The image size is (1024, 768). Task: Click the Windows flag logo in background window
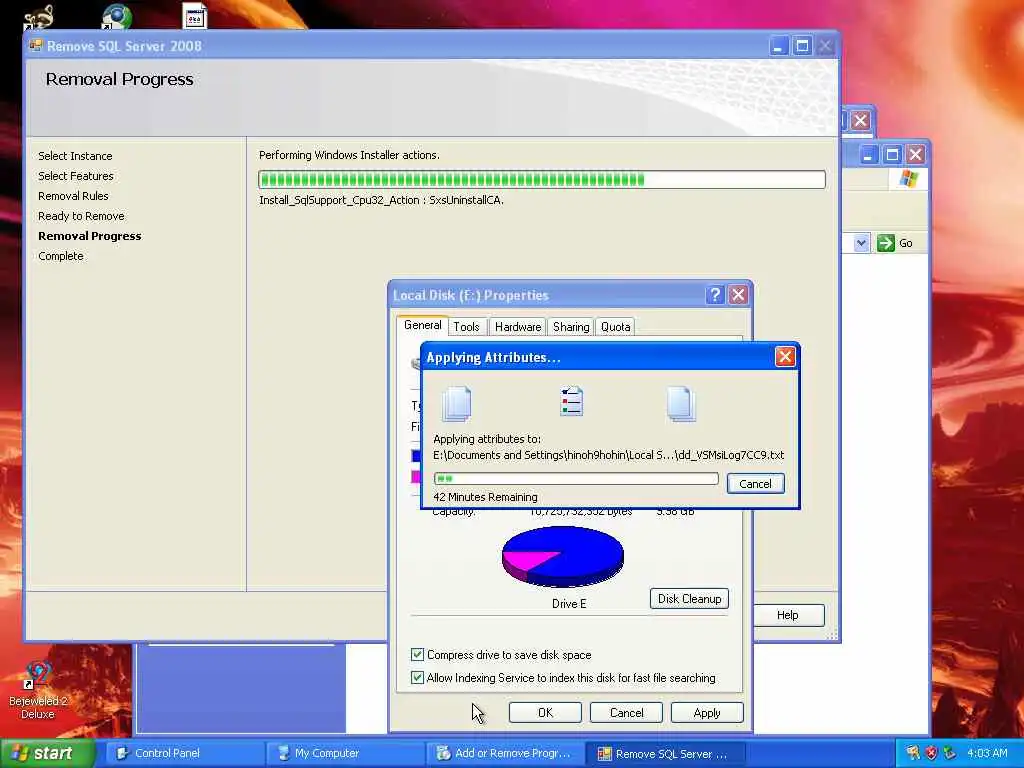[x=908, y=178]
